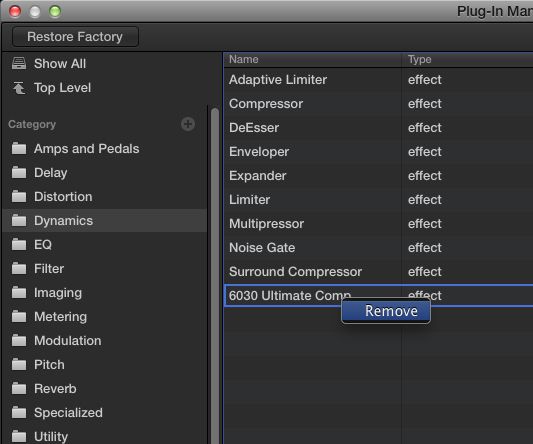Viewport: 533px width, 444px height.
Task: Click the Show All drive icon
Action: click(x=19, y=63)
